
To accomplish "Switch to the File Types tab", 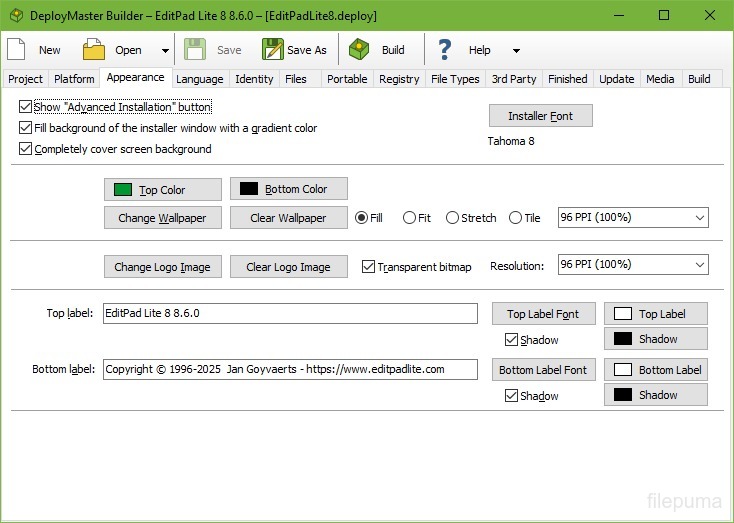I will 455,79.
